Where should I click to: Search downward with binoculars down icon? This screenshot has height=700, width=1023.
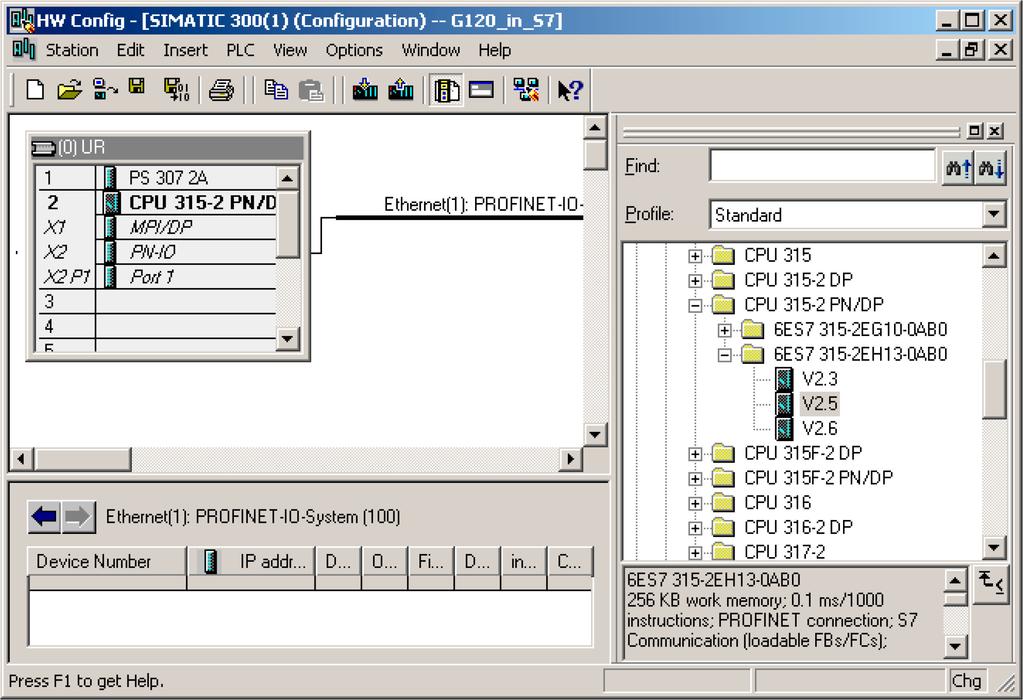coord(991,168)
